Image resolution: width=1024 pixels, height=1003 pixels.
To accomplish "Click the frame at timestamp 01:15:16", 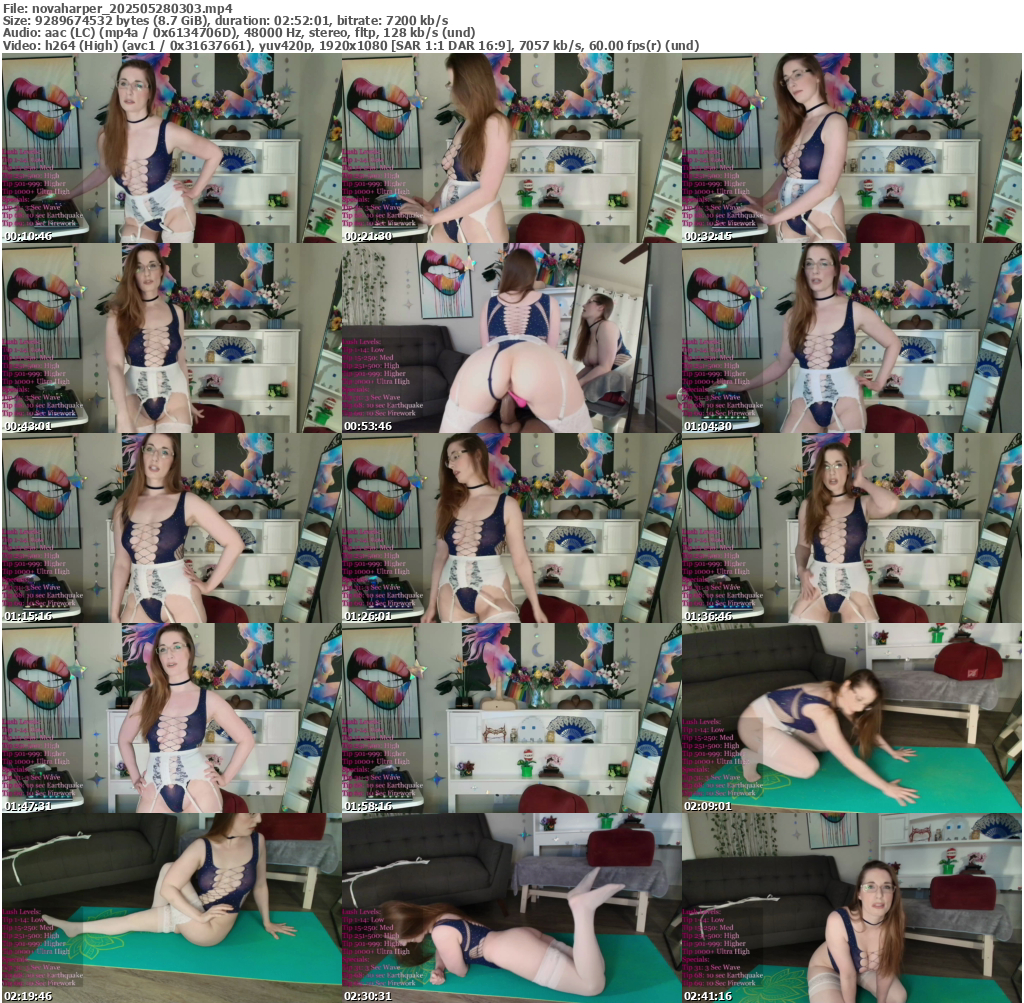I will (171, 528).
